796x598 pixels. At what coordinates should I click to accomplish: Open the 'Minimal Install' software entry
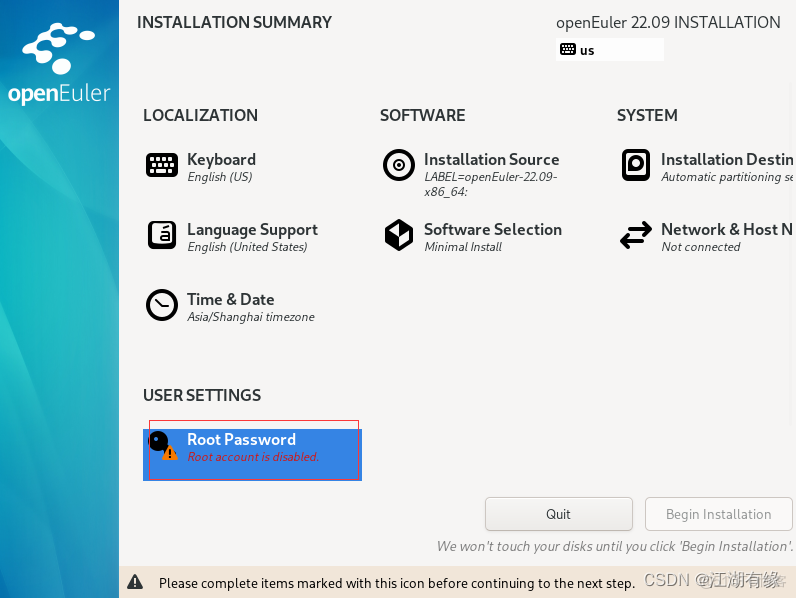[x=464, y=247]
